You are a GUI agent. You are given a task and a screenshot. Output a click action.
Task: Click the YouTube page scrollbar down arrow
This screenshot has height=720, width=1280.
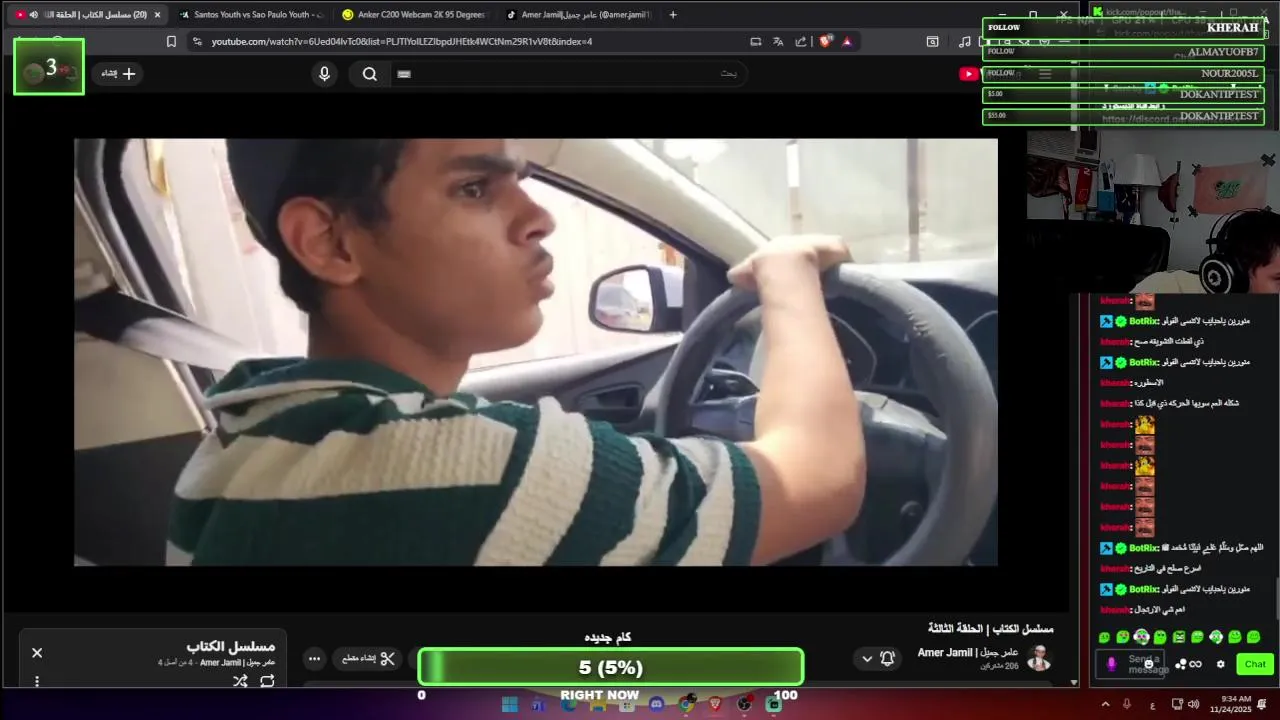click(1074, 682)
